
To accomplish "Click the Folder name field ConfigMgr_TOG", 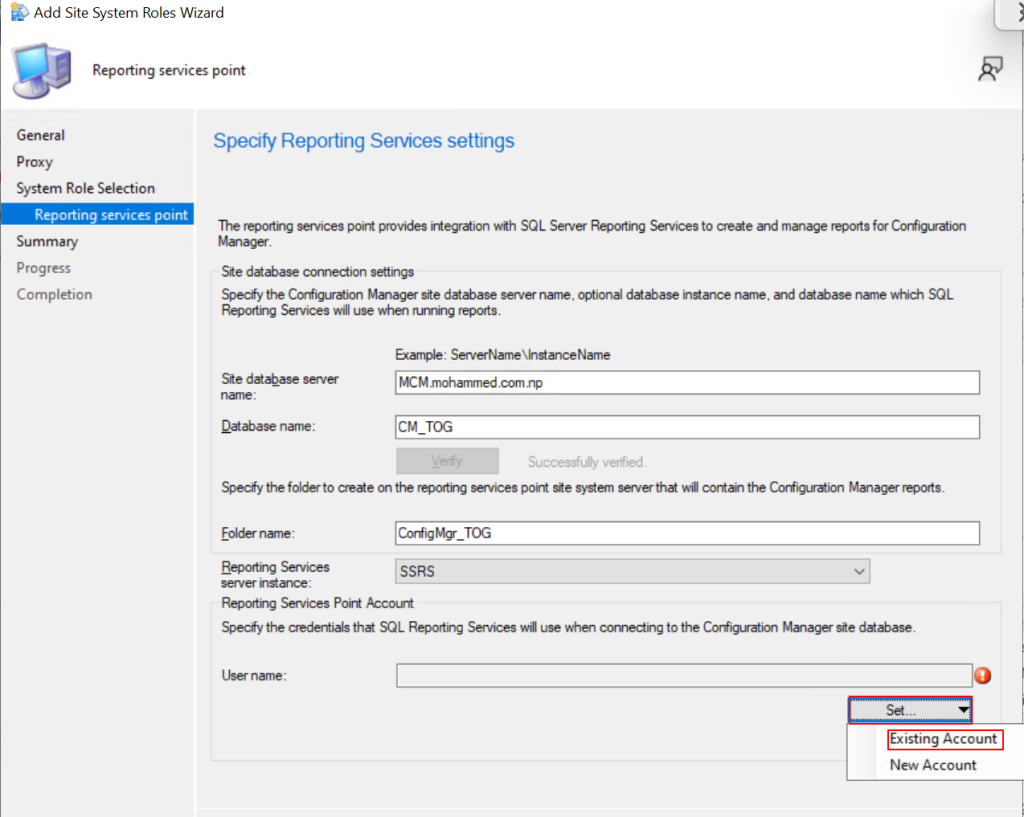I will (687, 533).
